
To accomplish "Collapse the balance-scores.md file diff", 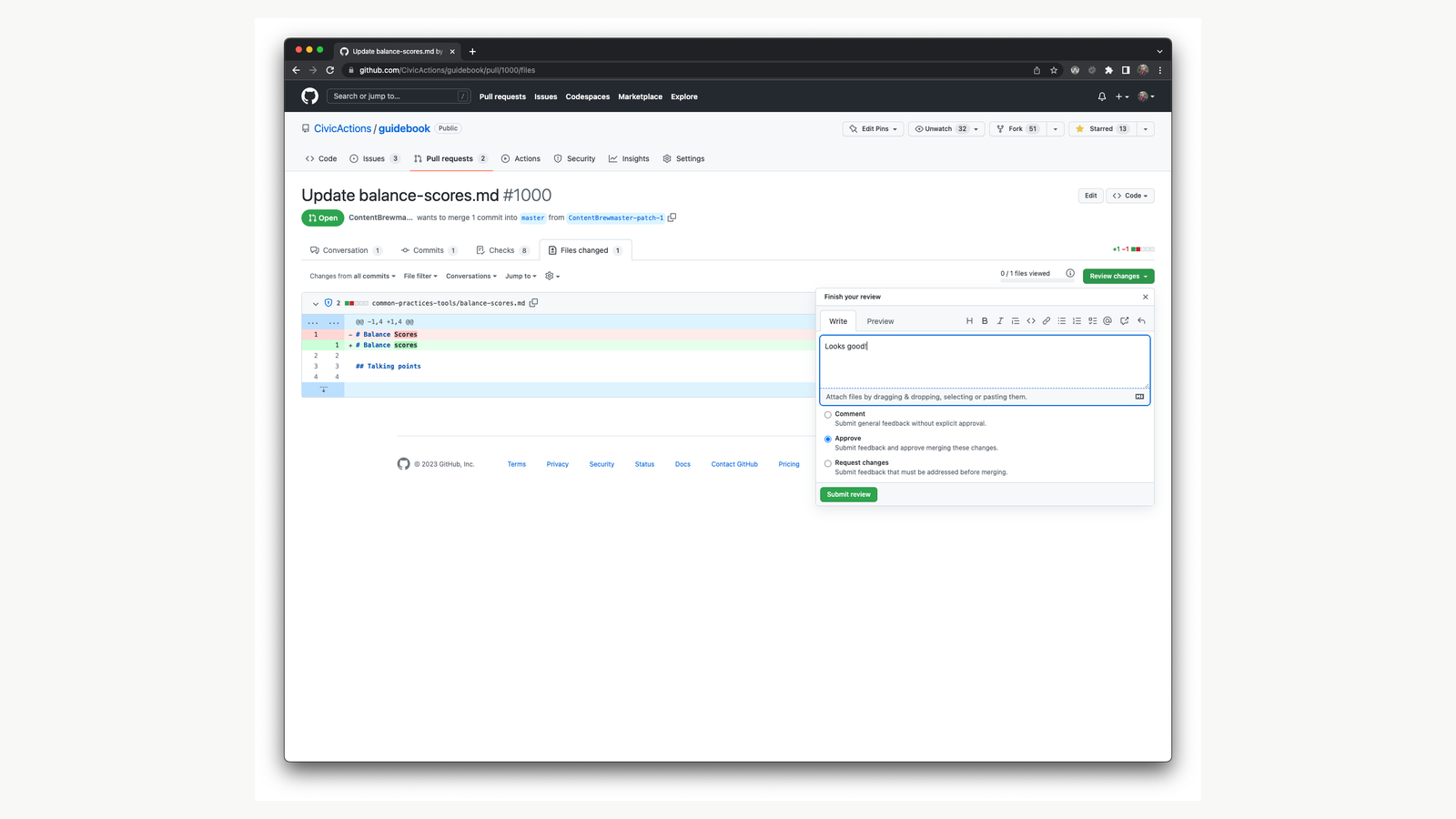I will pos(316,303).
